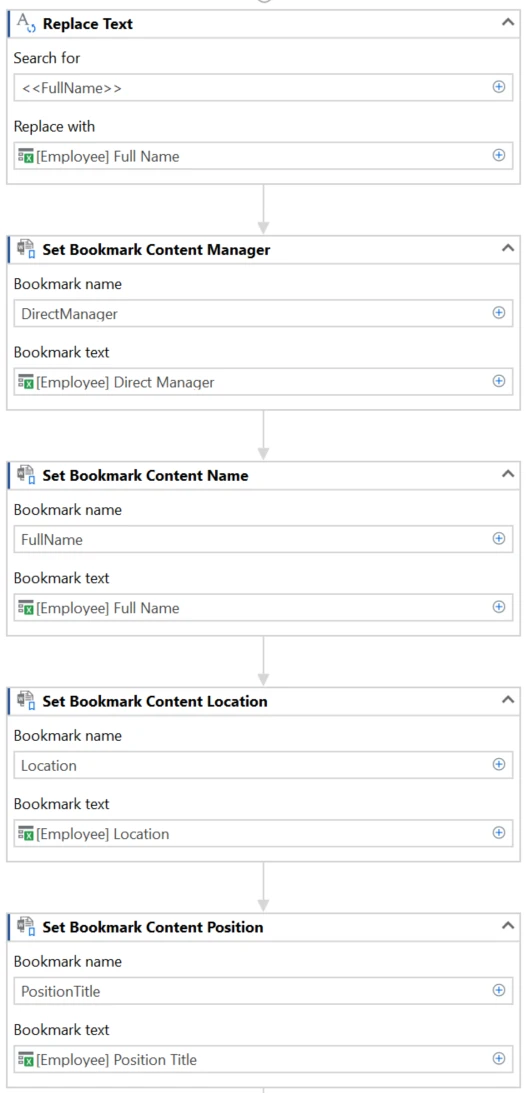This screenshot has height=1093, width=526.
Task: Click Set Bookmark Content Manager activity icon
Action: [x=27, y=250]
